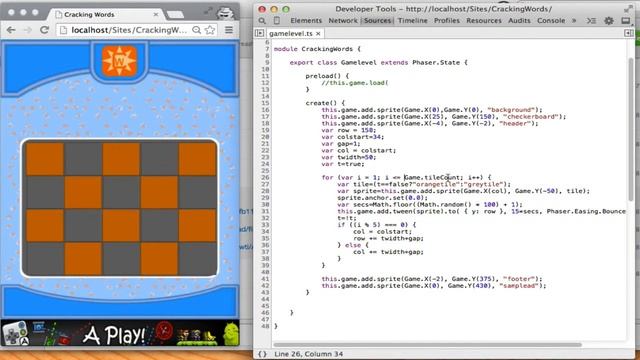Viewport: 640px width, 360px height.
Task: Click the 'var row = 150;' line
Action: pyautogui.click(x=349, y=130)
